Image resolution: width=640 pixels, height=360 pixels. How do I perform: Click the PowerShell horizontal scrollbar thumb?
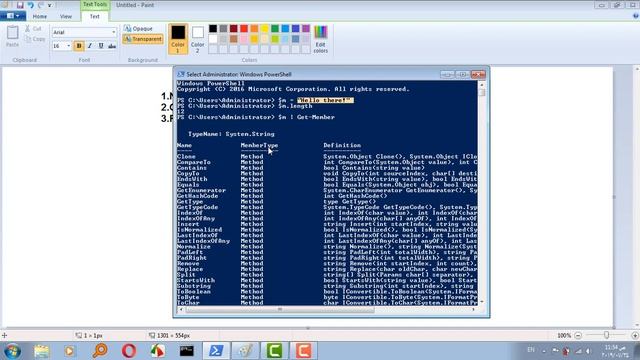point(280,310)
